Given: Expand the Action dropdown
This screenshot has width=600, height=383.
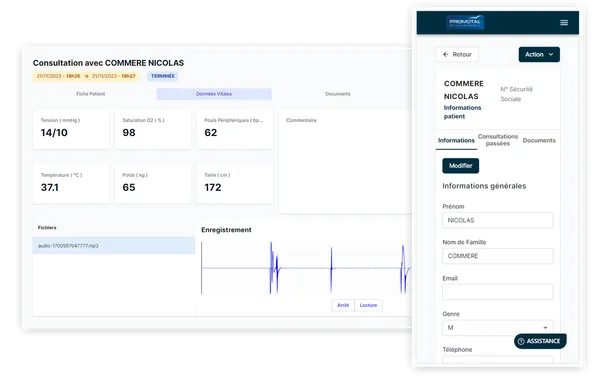Looking at the screenshot, I should click(539, 54).
